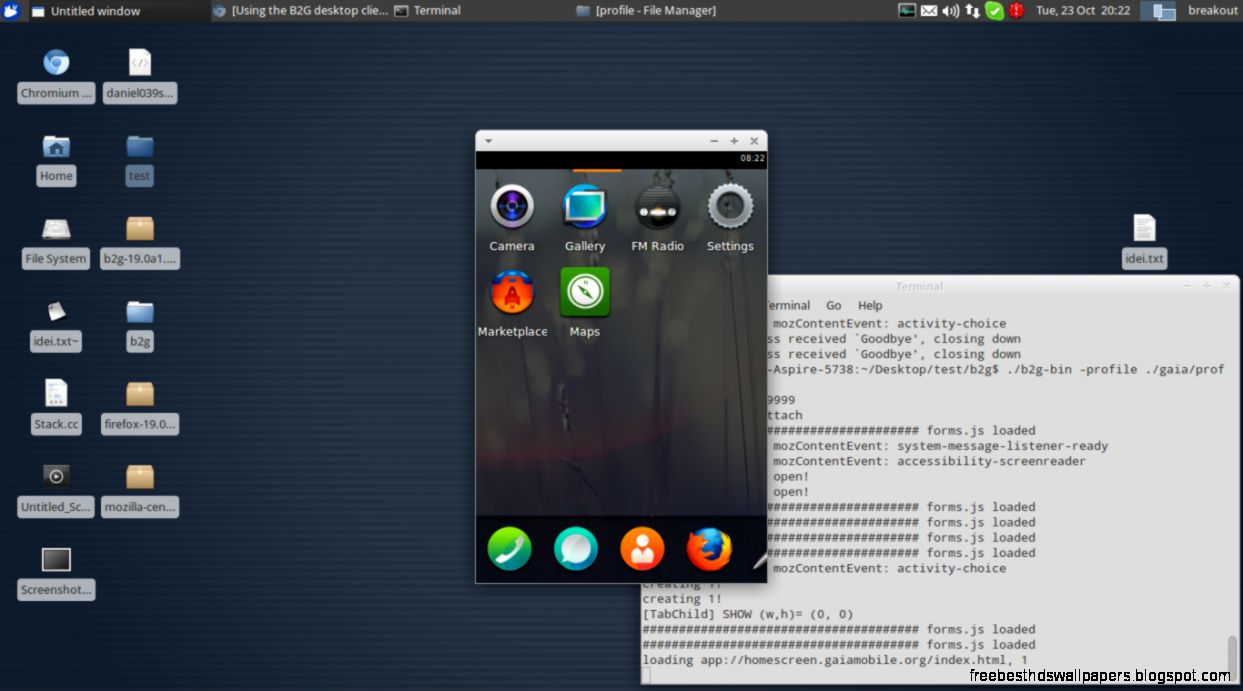
Task: Open the Help menu in Terminal
Action: coord(869,305)
